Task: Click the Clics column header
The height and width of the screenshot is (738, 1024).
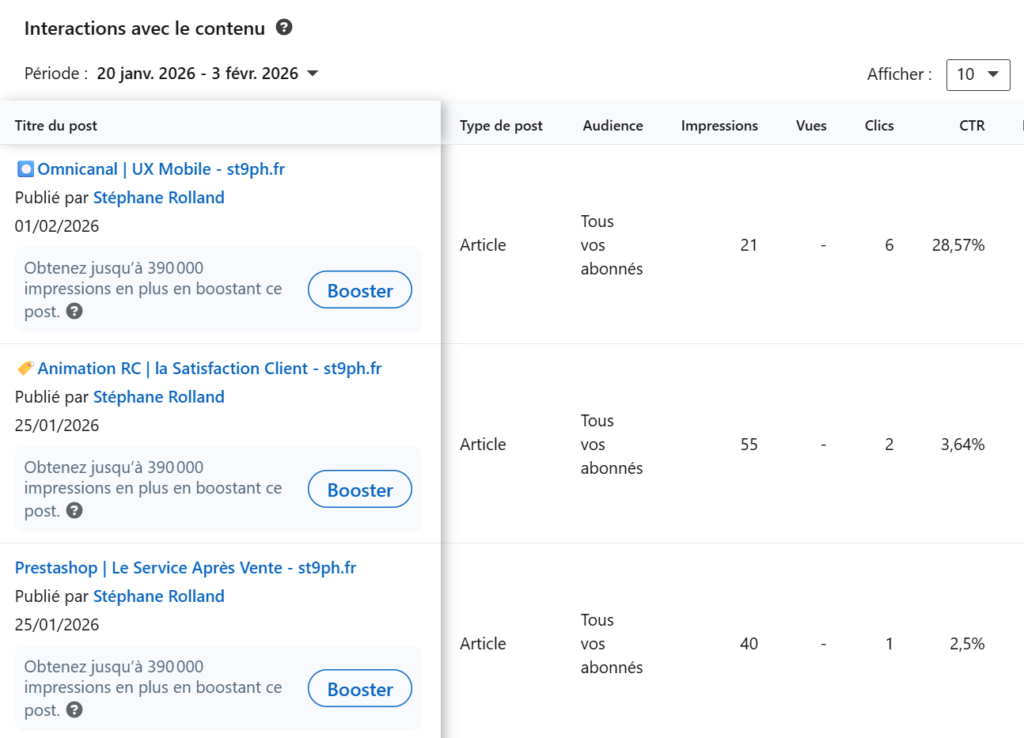Action: point(879,126)
